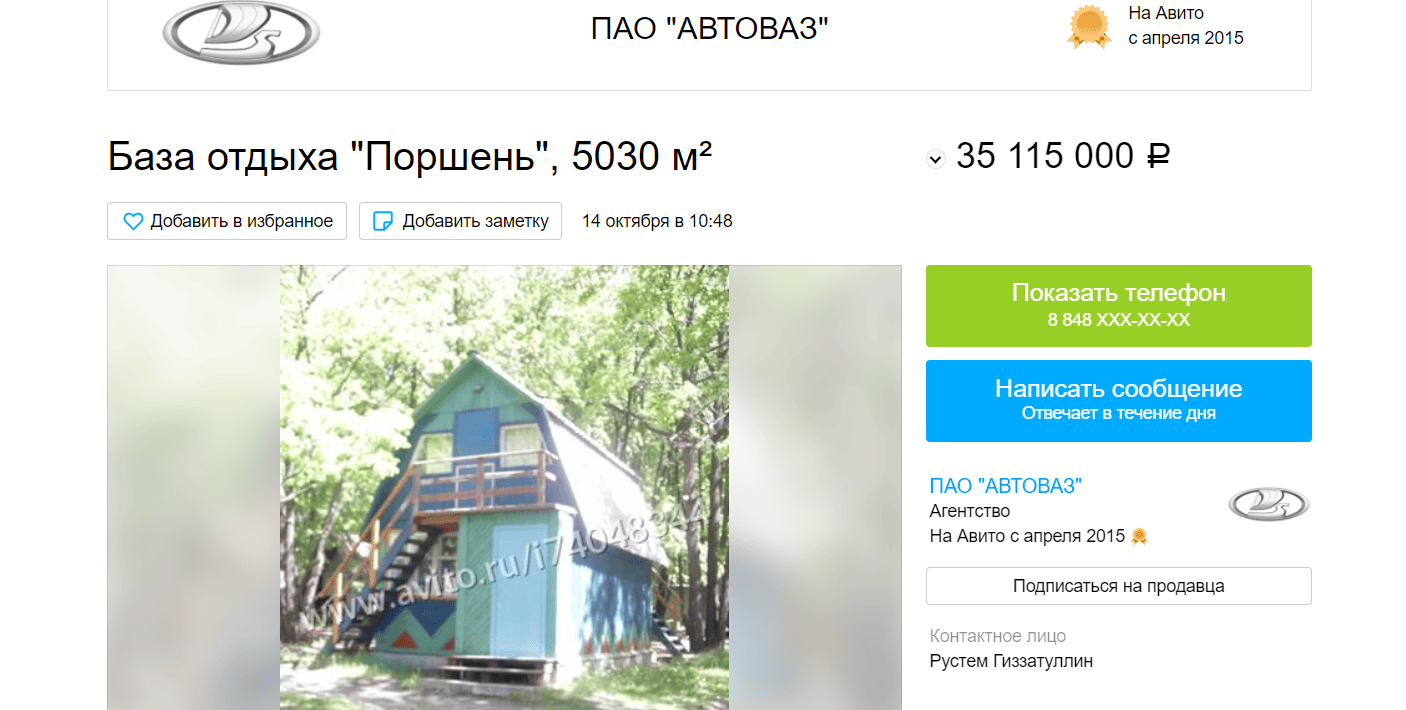Click the blurred left side of photo gallery
Image resolution: width=1406 pixels, height=710 pixels.
point(194,487)
